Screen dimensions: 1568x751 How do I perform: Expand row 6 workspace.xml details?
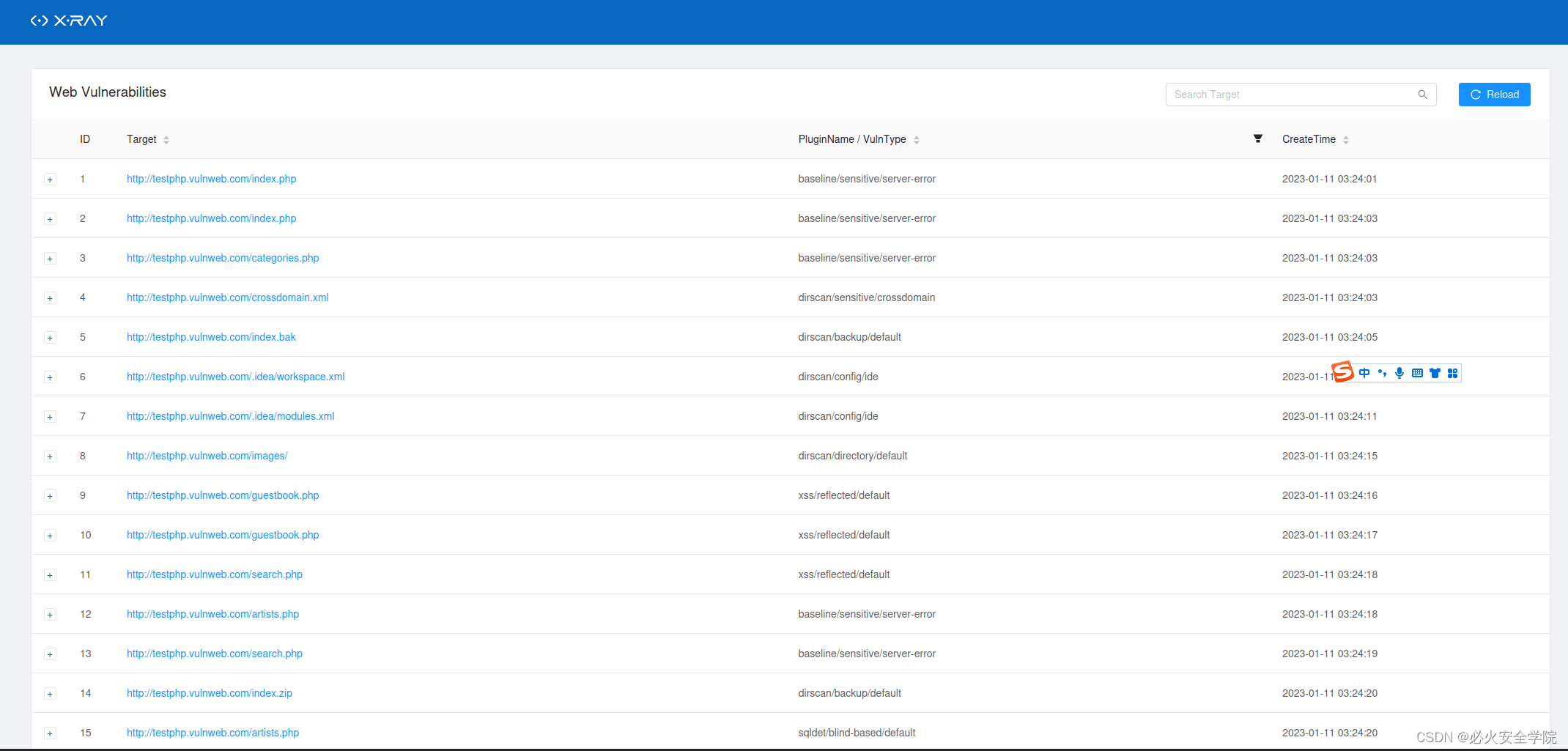tap(50, 377)
